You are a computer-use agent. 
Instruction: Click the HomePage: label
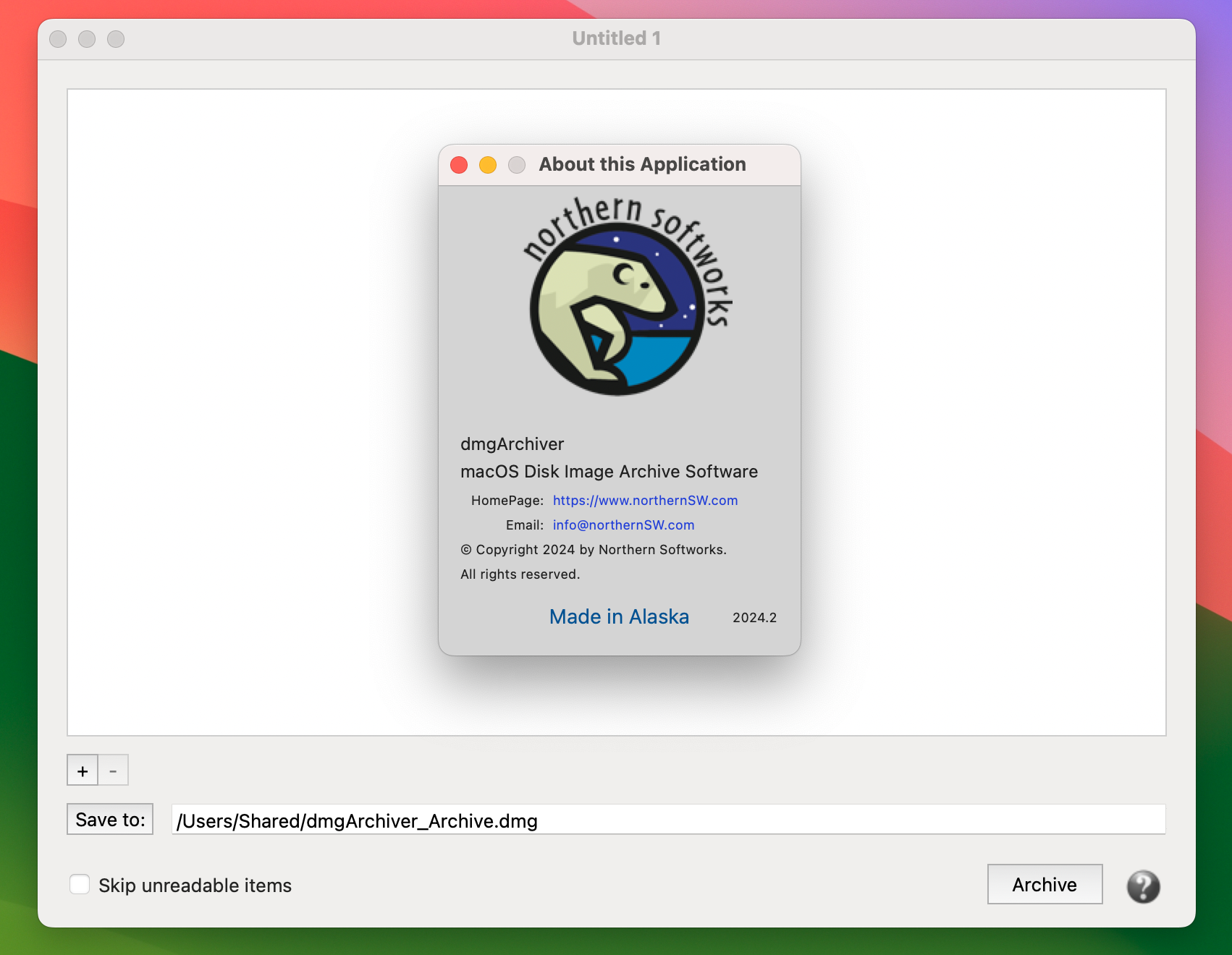click(507, 501)
